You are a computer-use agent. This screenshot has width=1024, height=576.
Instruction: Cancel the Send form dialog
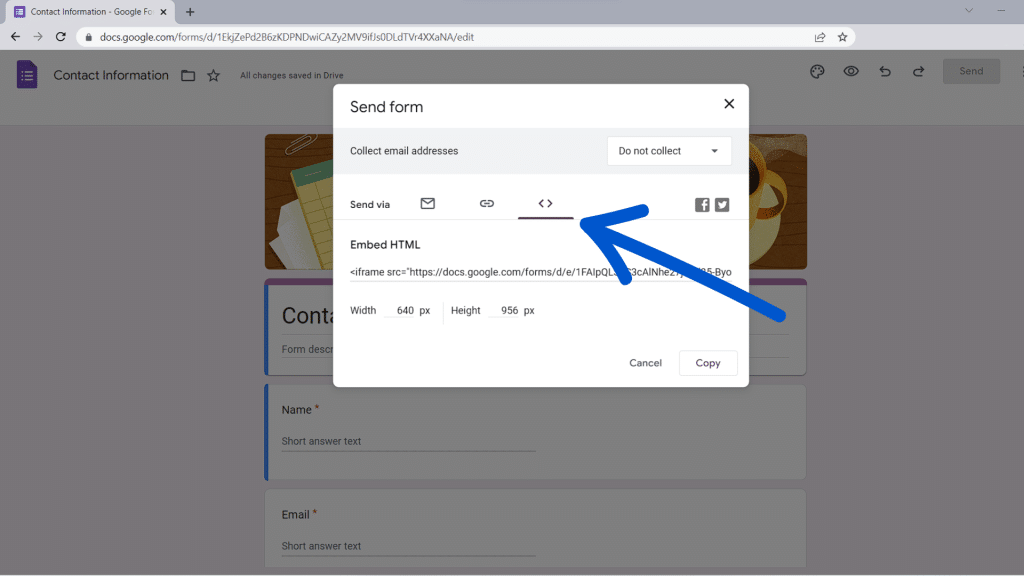click(645, 362)
